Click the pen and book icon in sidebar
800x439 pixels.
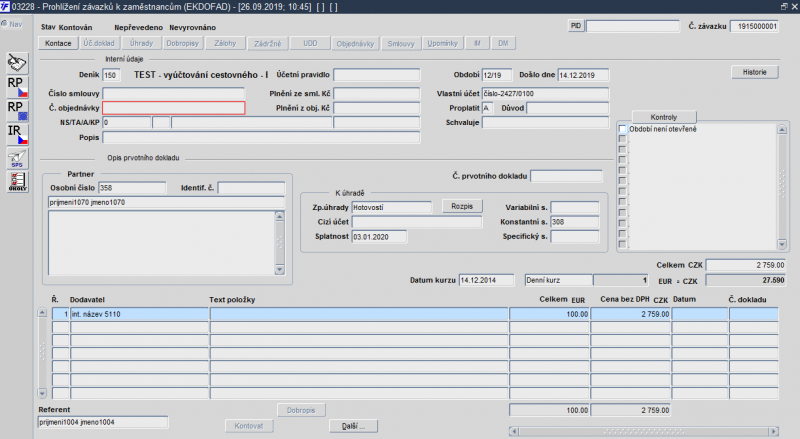pyautogui.click(x=17, y=63)
